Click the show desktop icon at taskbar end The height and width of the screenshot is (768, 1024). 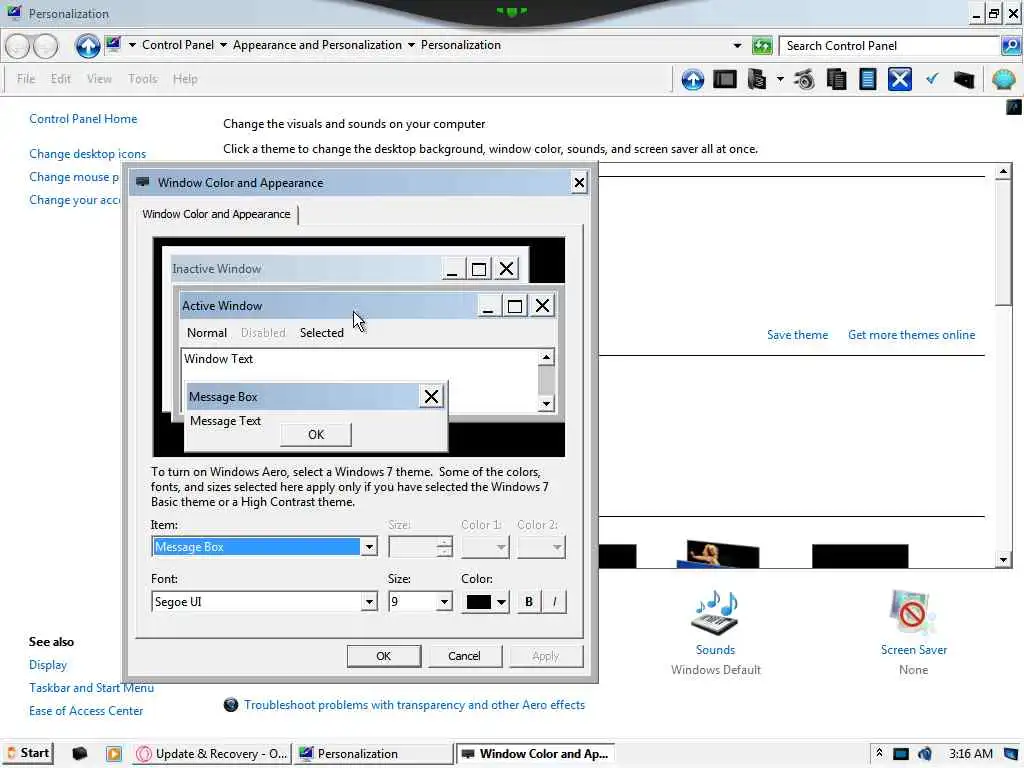point(1011,754)
